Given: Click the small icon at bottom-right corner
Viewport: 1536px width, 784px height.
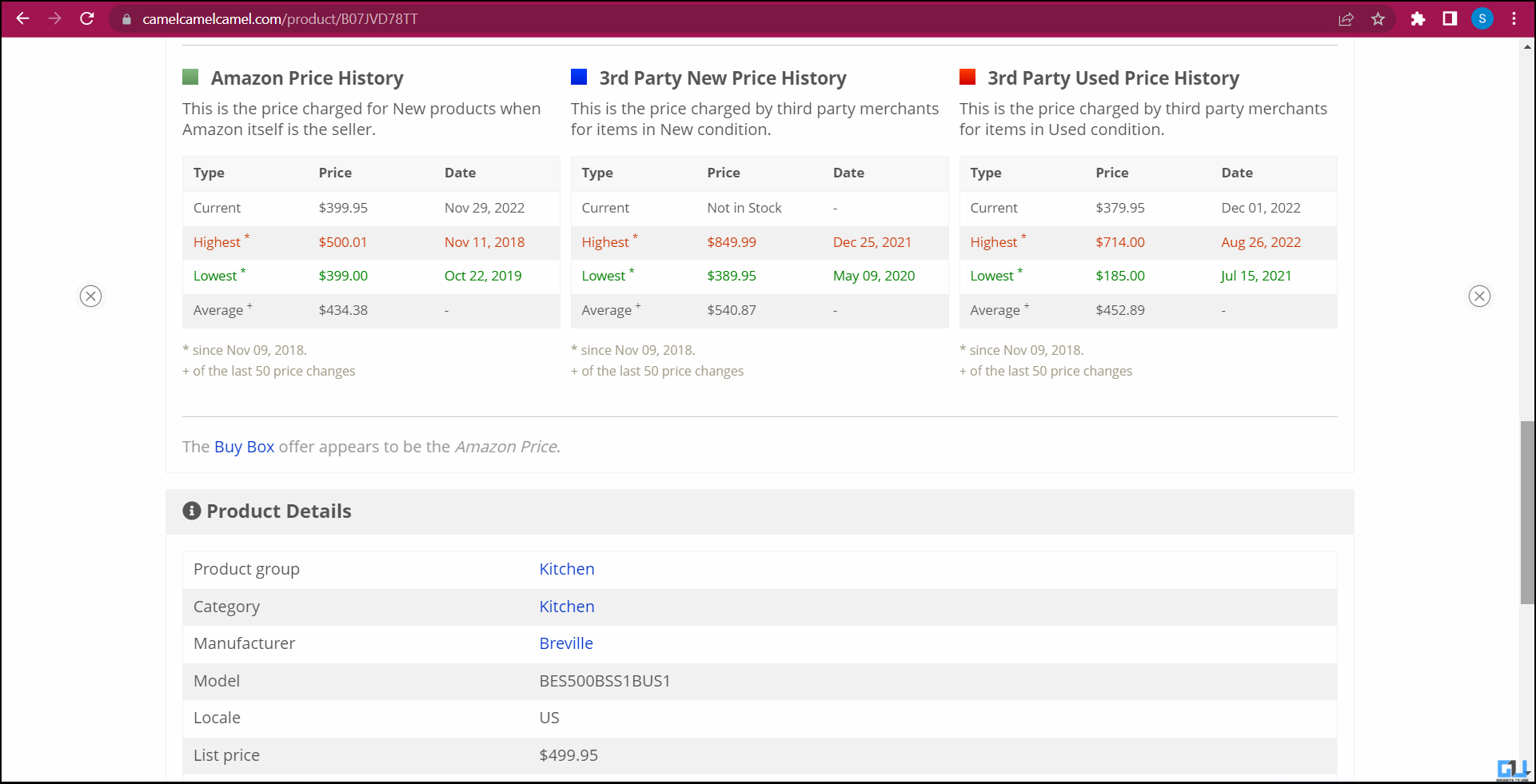Looking at the screenshot, I should 1514,769.
